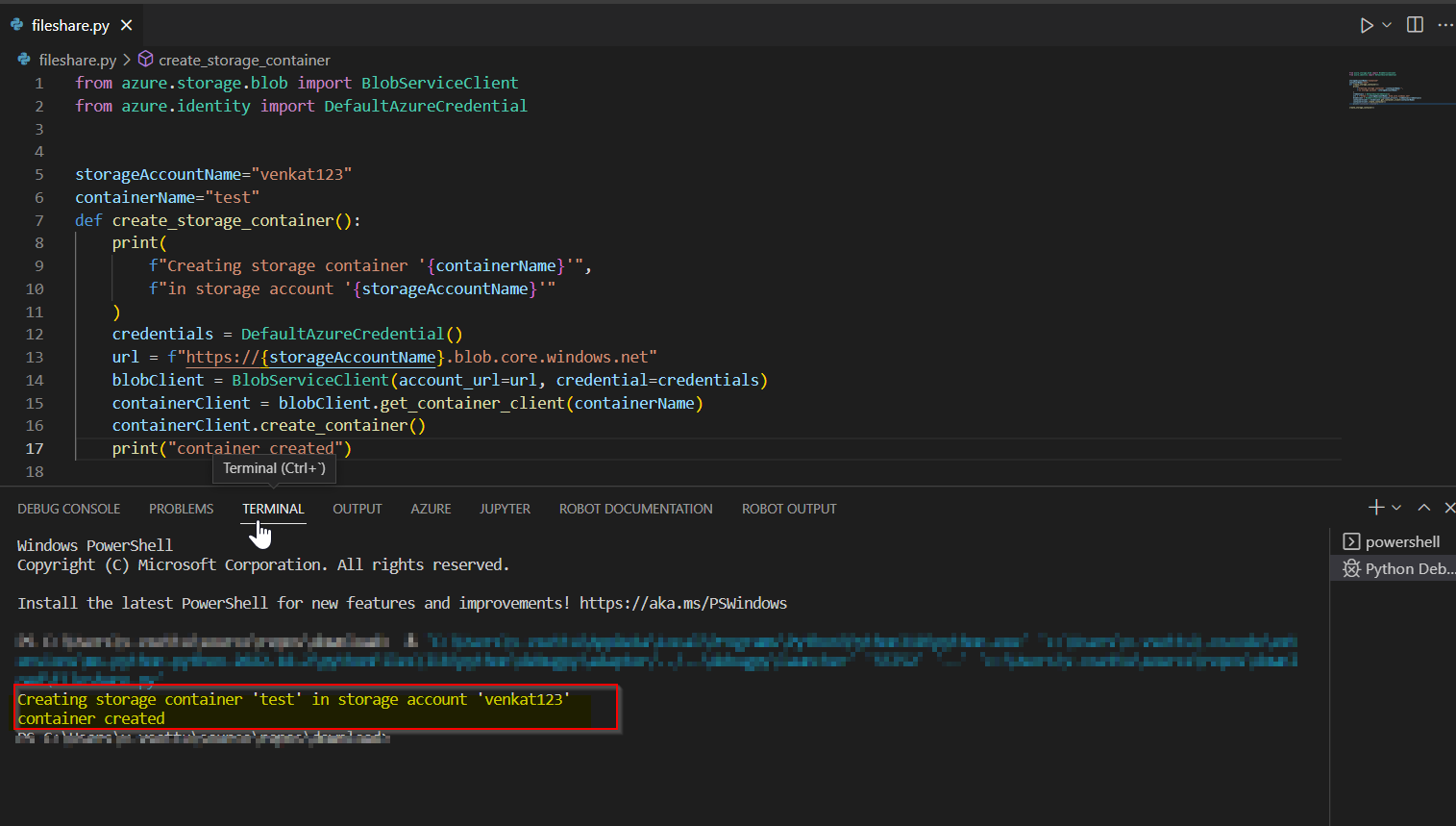This screenshot has width=1456, height=826.
Task: Open the AZURE panel tab
Action: (431, 509)
